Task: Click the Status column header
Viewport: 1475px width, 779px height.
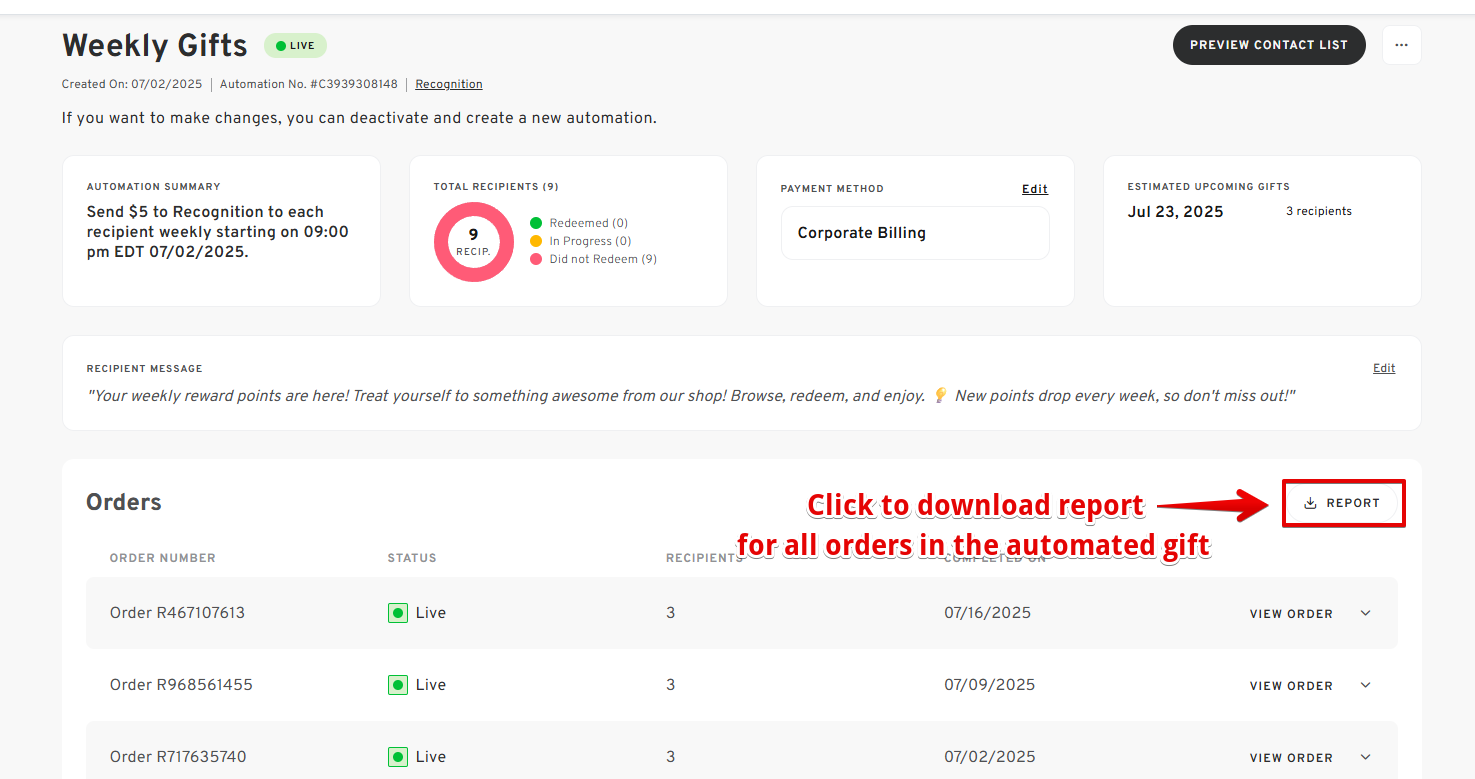Action: (412, 558)
